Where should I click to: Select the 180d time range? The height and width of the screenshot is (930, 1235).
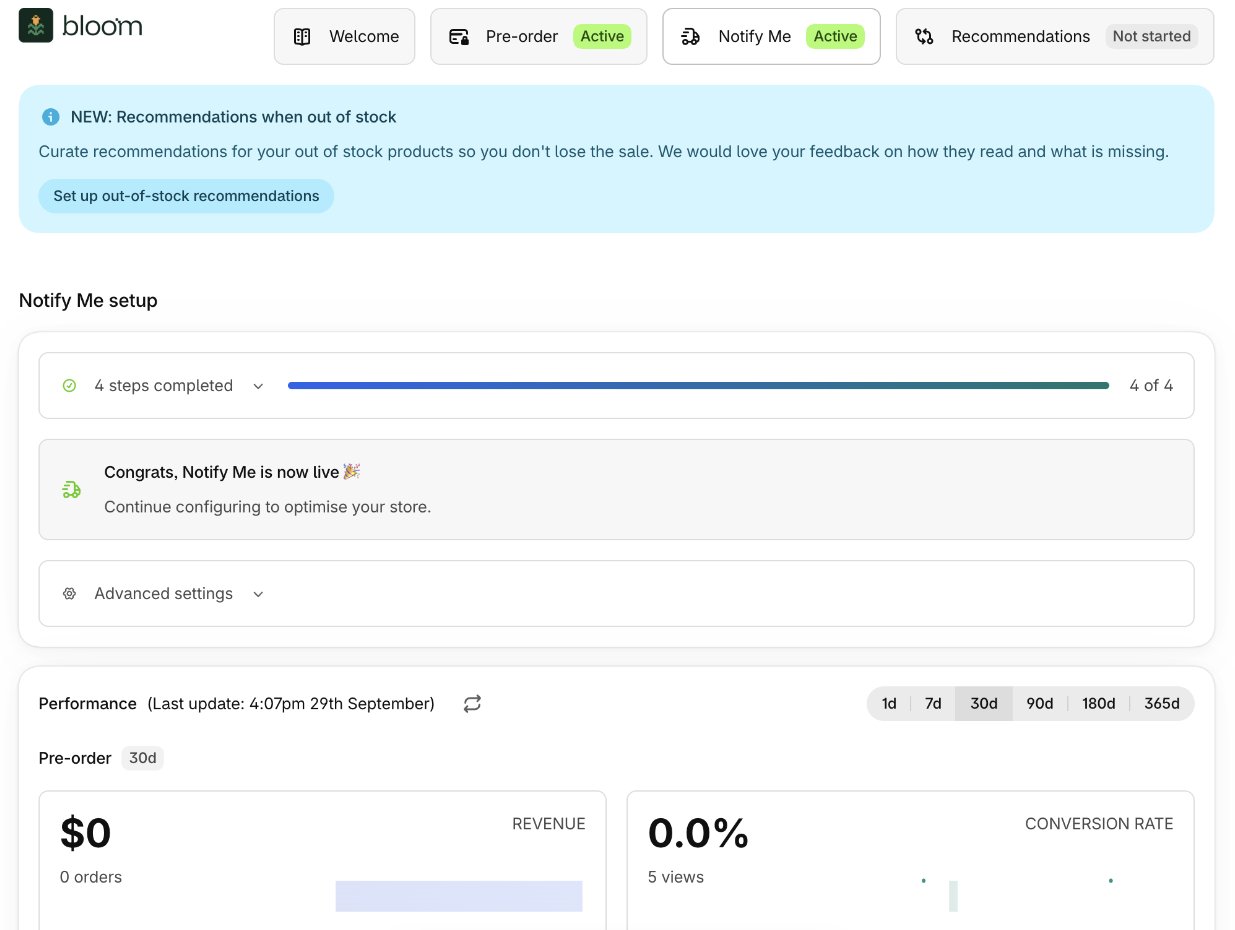pyautogui.click(x=1098, y=704)
